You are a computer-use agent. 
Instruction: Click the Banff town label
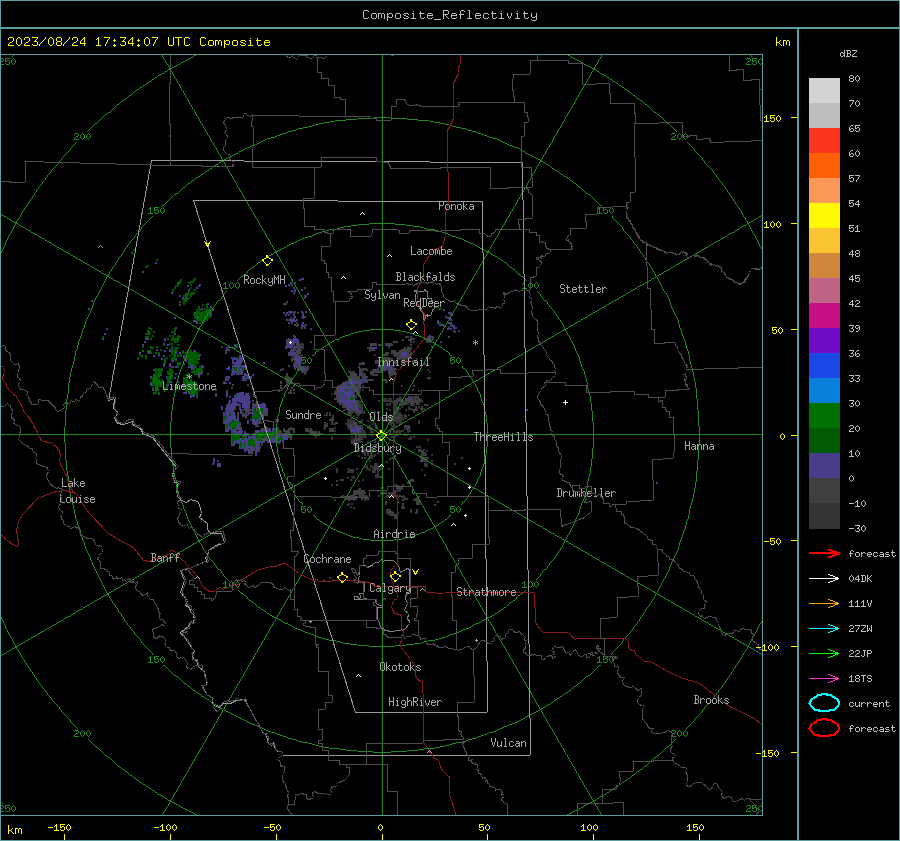pyautogui.click(x=165, y=557)
